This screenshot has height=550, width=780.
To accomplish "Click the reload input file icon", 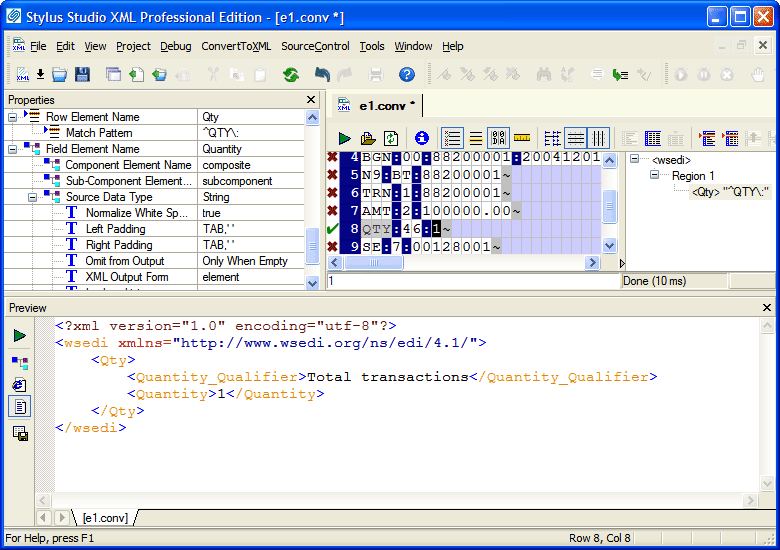I will click(391, 138).
